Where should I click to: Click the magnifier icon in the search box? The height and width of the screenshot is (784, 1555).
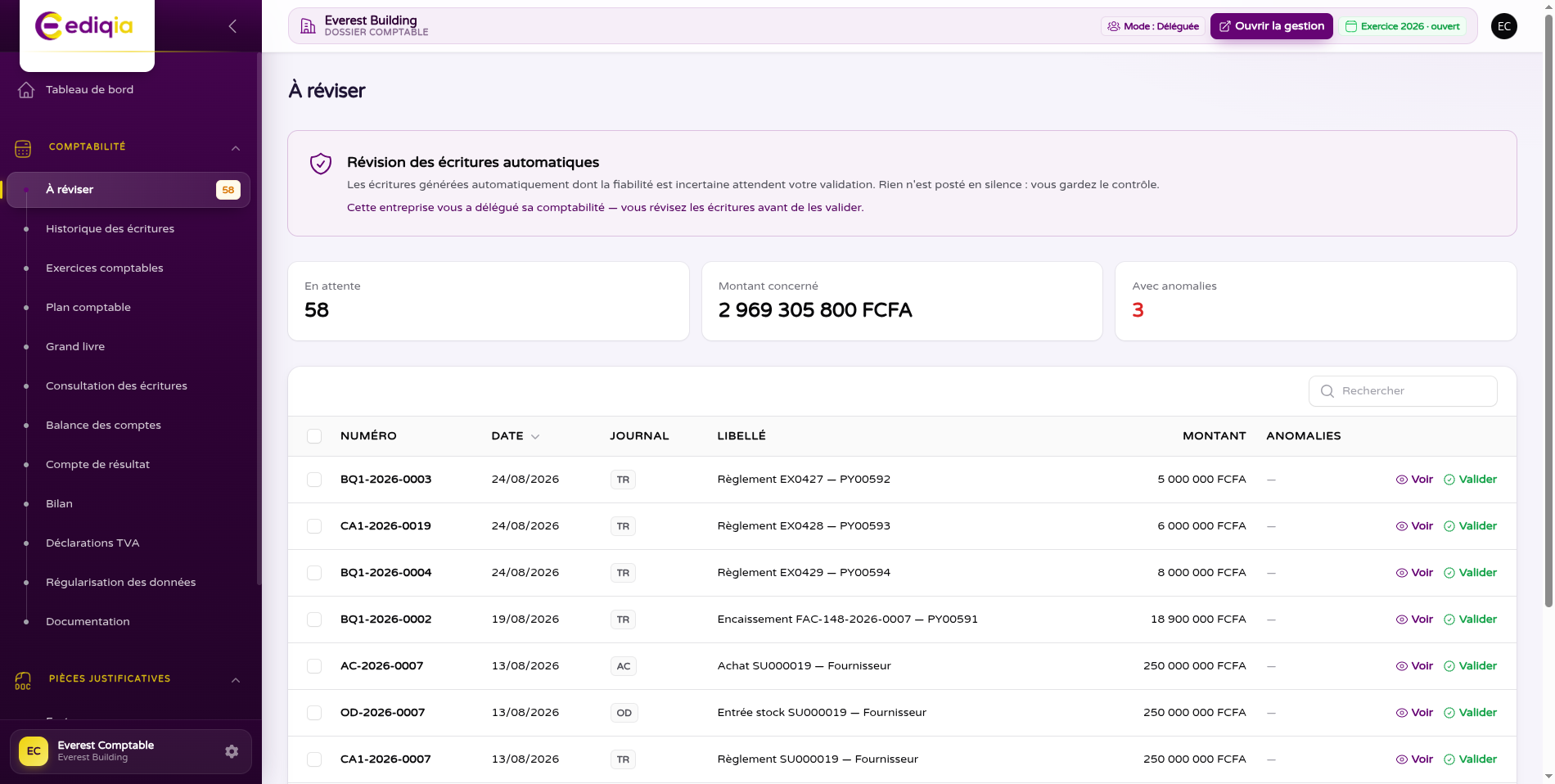click(1327, 391)
